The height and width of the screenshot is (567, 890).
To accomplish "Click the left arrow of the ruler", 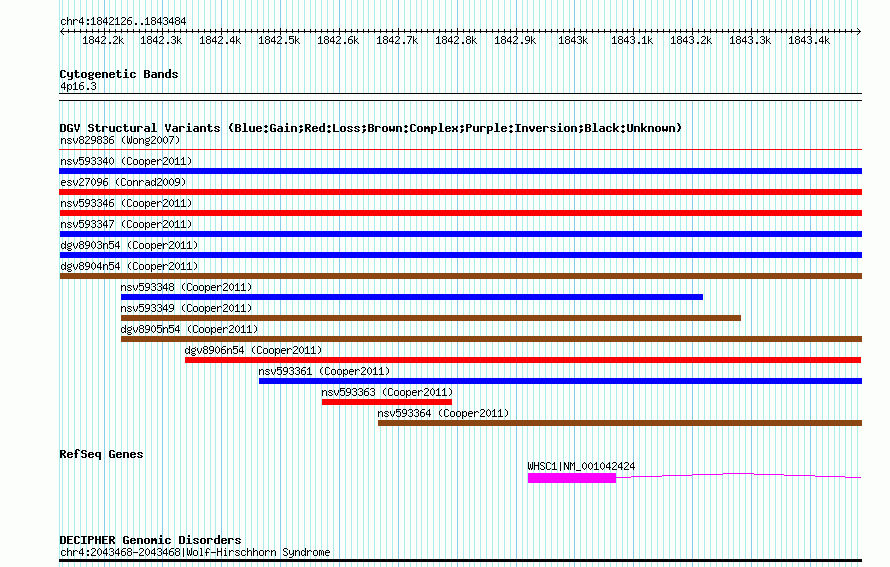I will [62, 31].
